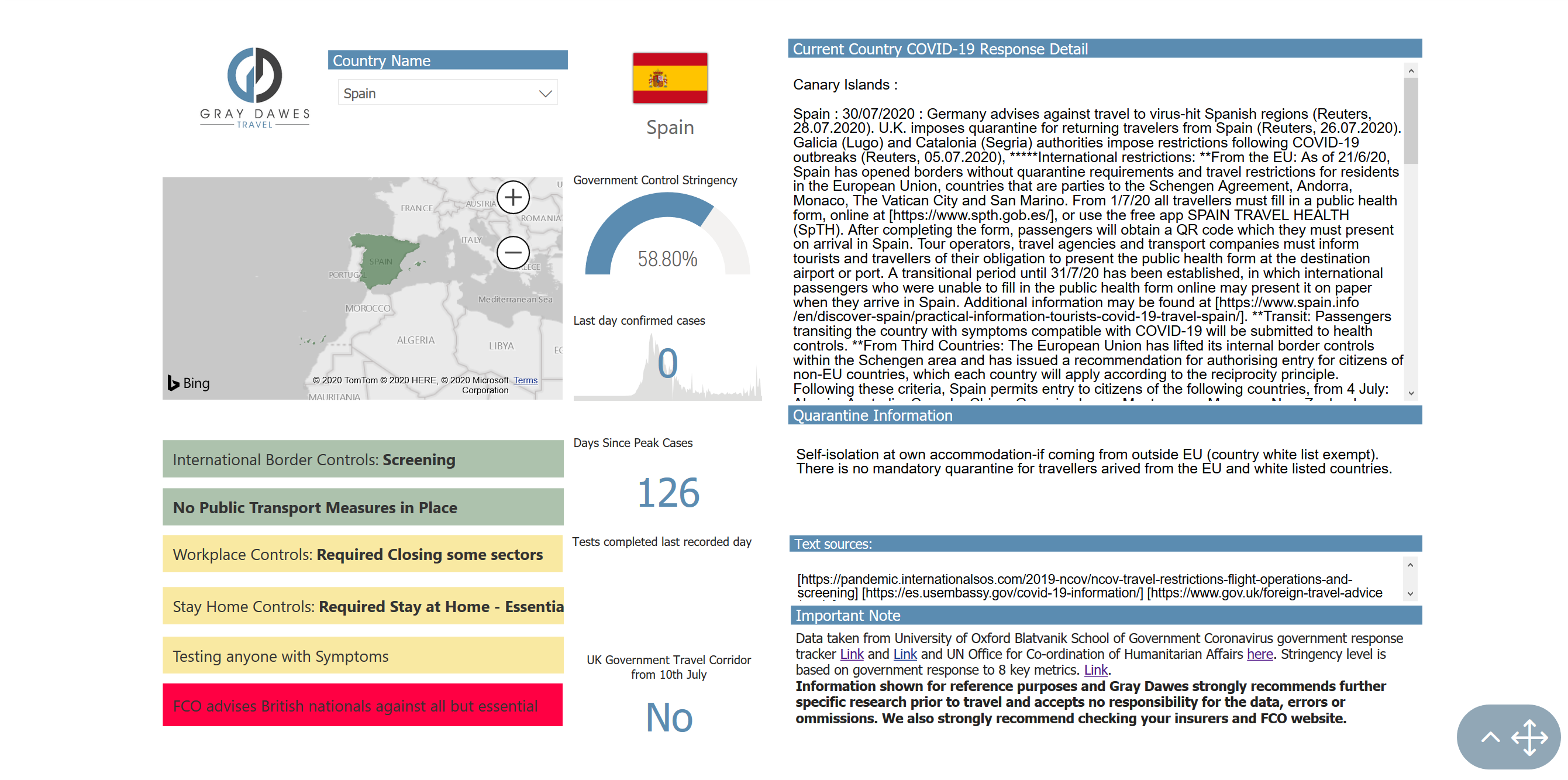Click FRANCE label on the map

coord(416,208)
